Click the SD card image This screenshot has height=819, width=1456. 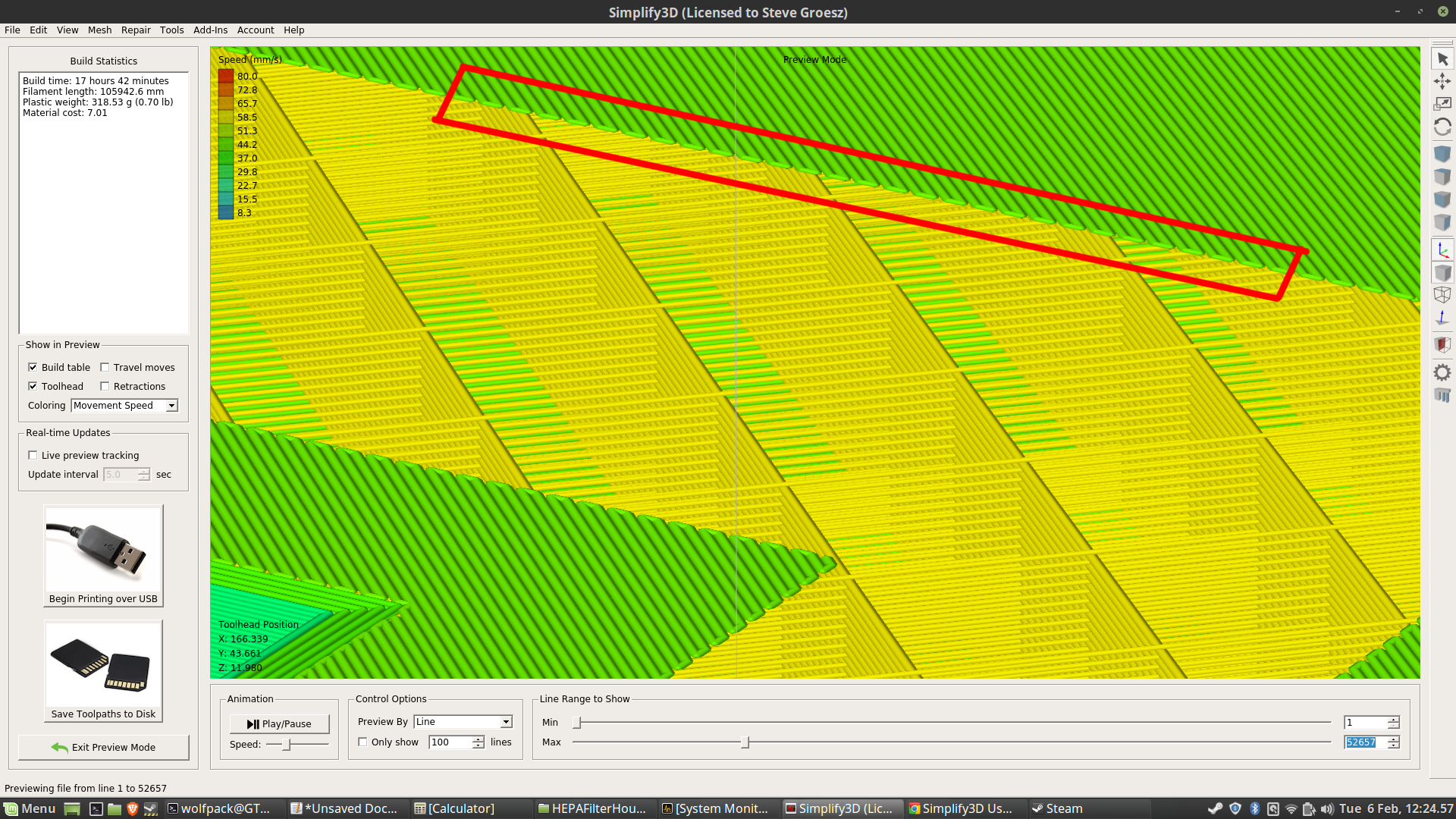[103, 665]
